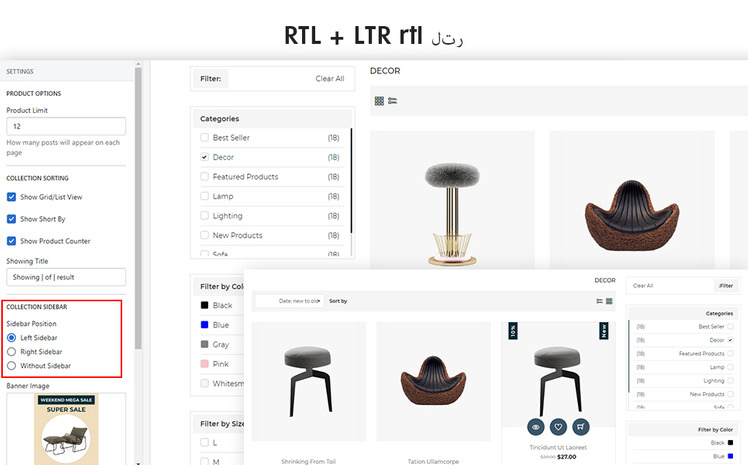Image resolution: width=748 pixels, height=465 pixels.
Task: Click the PRODUCT OPTIONS heading
Action: (x=33, y=93)
